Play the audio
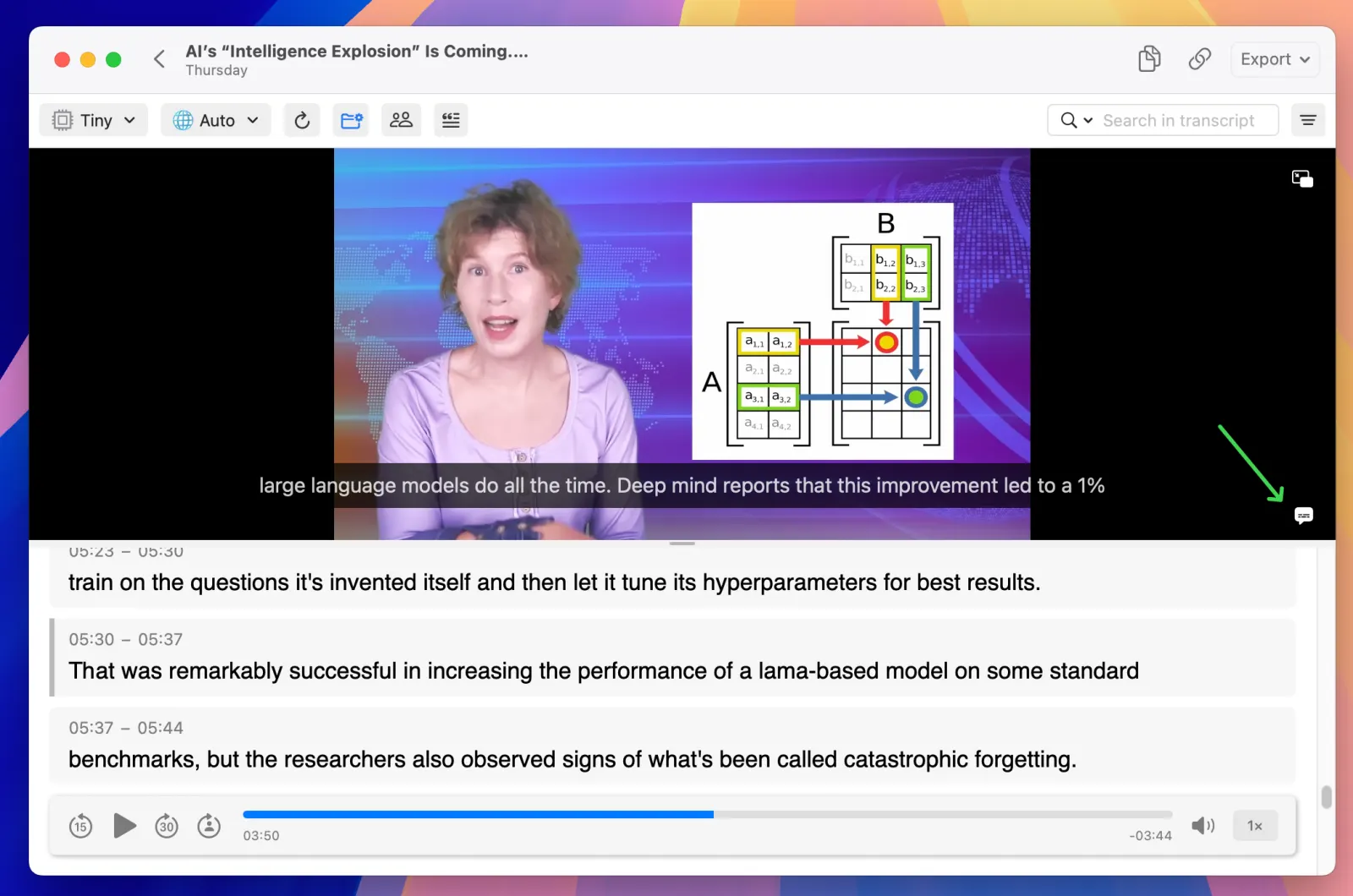 (124, 825)
